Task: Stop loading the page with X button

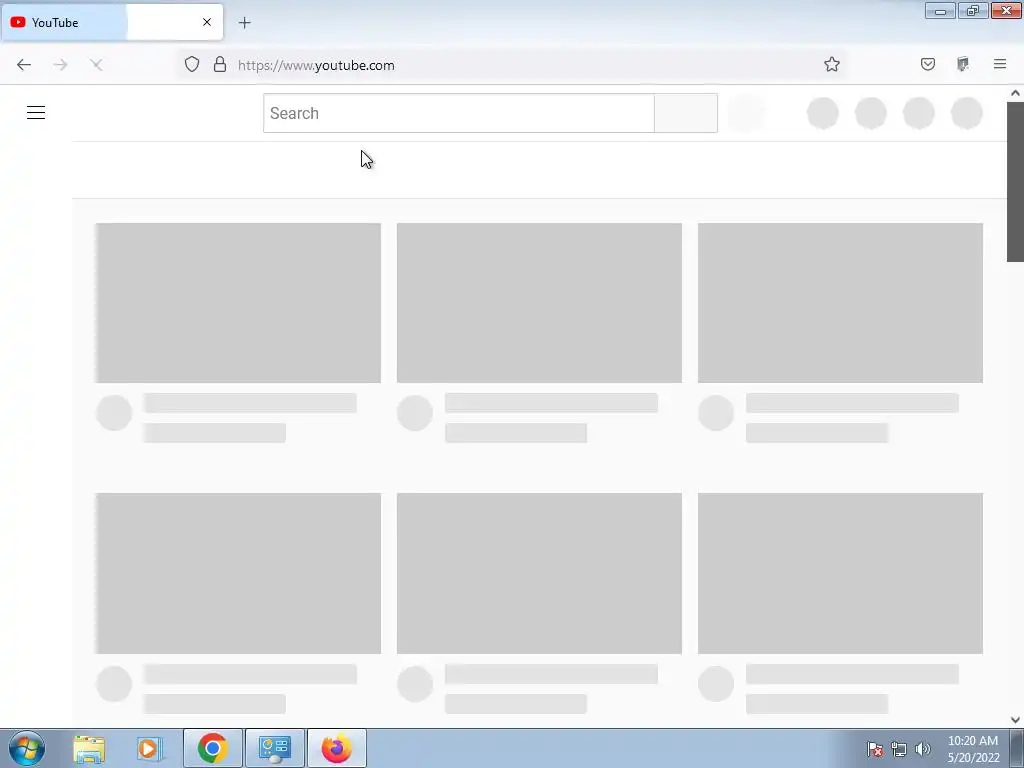Action: pos(96,65)
